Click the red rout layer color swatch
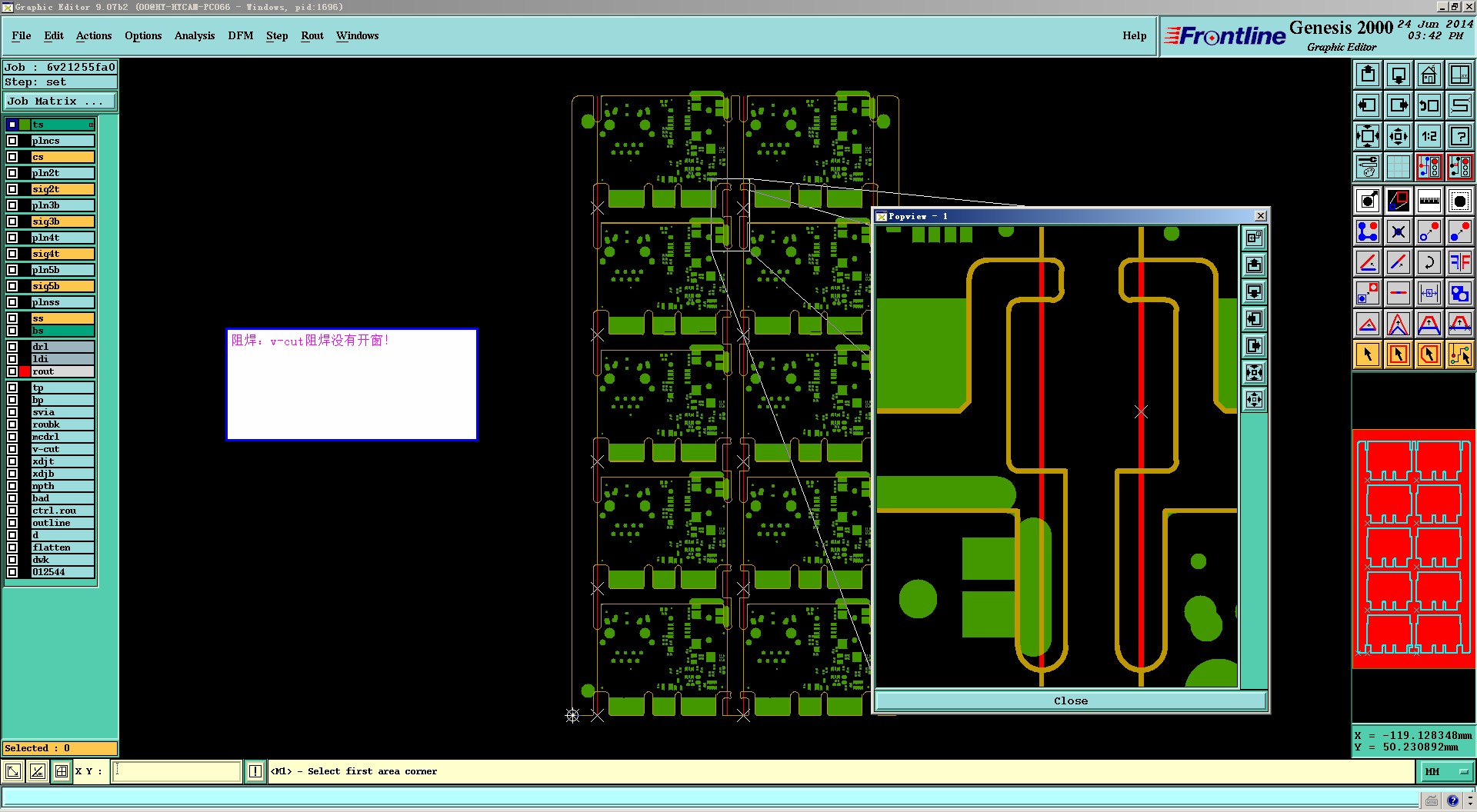The image size is (1477, 812). coord(25,371)
